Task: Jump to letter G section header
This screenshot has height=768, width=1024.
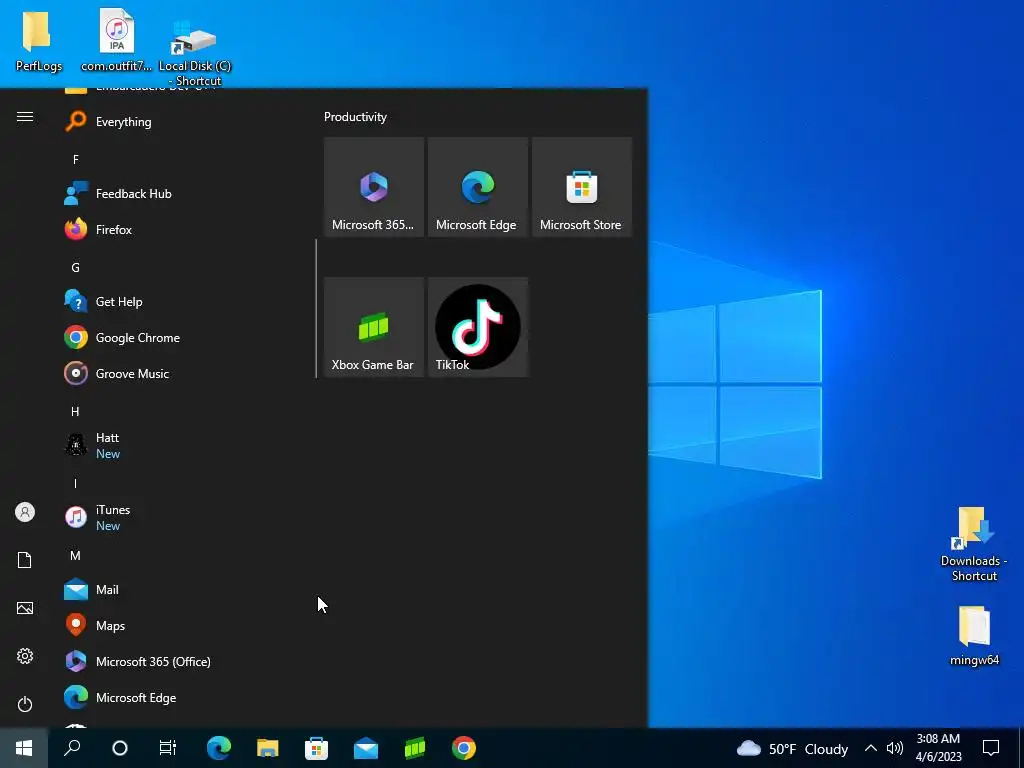Action: [x=76, y=268]
